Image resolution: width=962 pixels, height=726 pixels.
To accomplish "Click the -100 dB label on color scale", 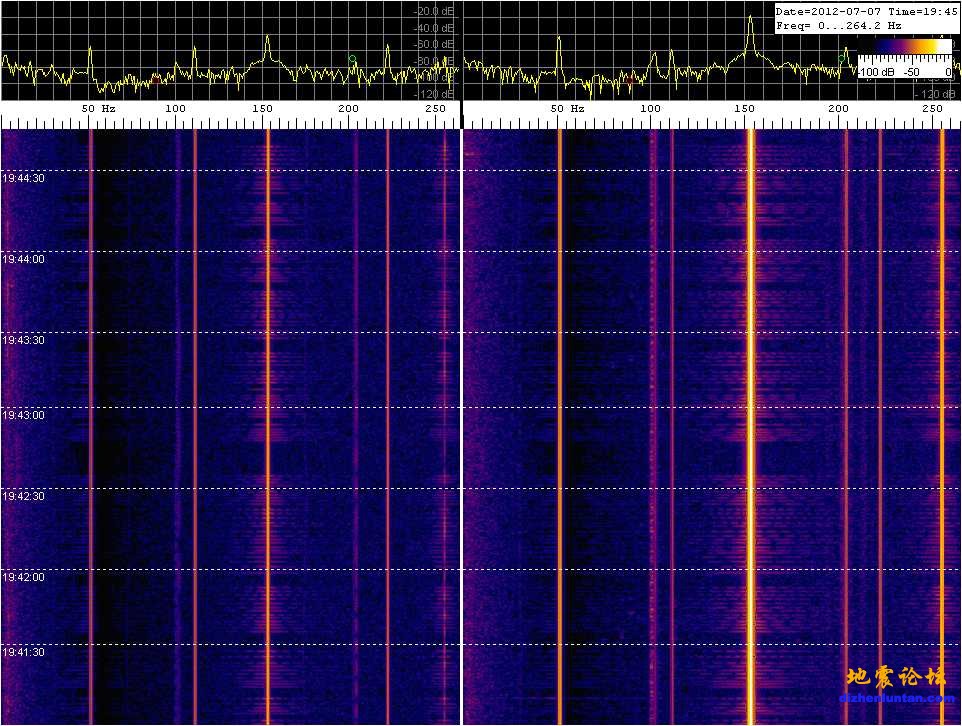I will (877, 72).
